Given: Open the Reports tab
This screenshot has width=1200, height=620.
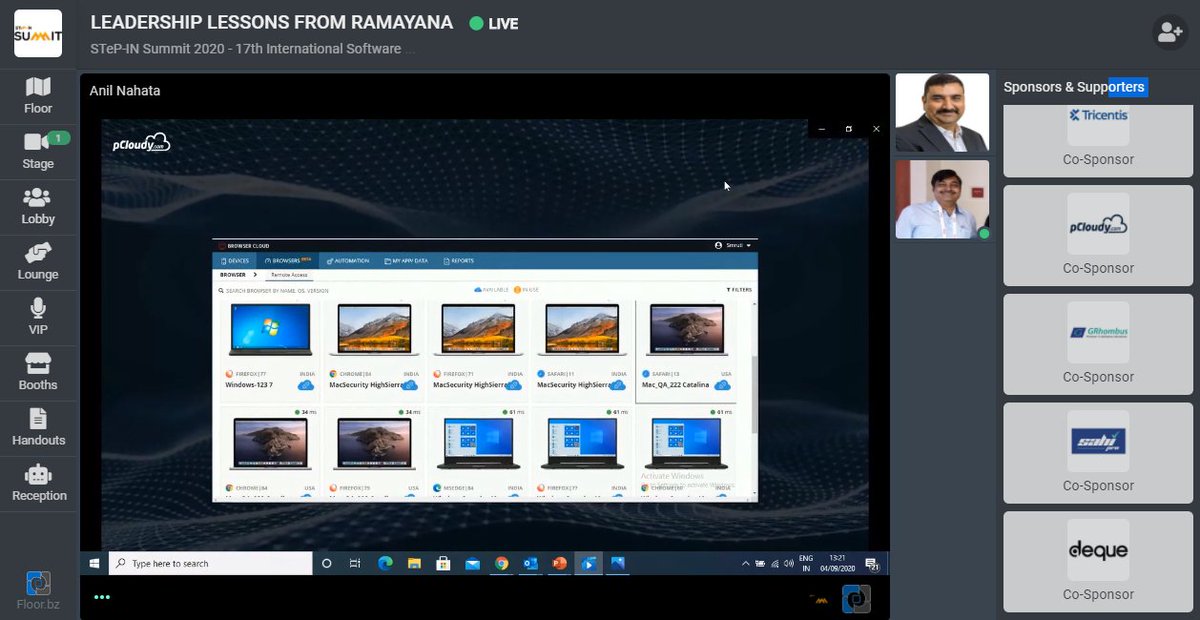Looking at the screenshot, I should (x=458, y=260).
